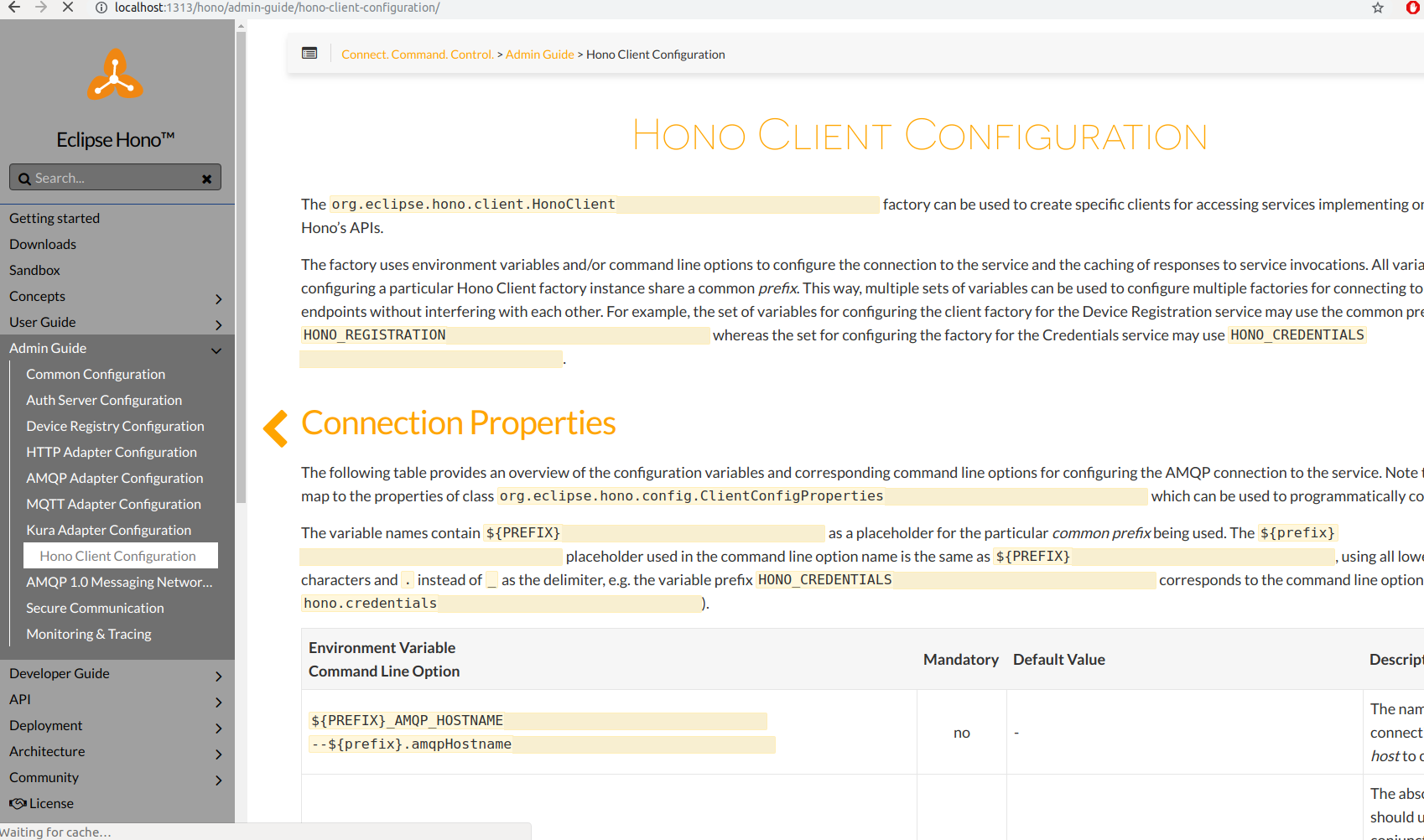
Task: Collapse the Admin Guide section
Action: [x=216, y=350]
